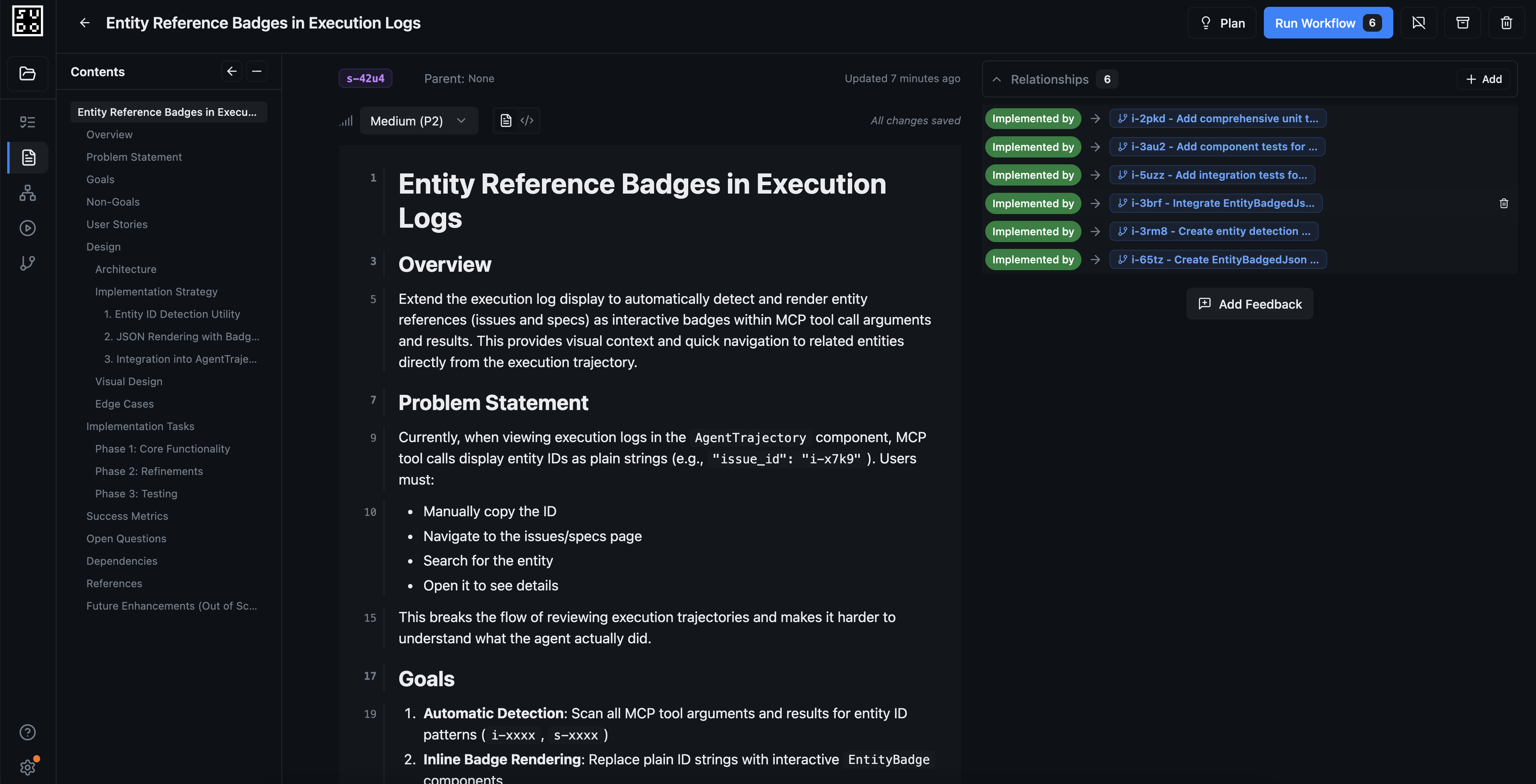Click the trash icon in the top bar
Viewport: 1536px width, 784px height.
(x=1507, y=23)
